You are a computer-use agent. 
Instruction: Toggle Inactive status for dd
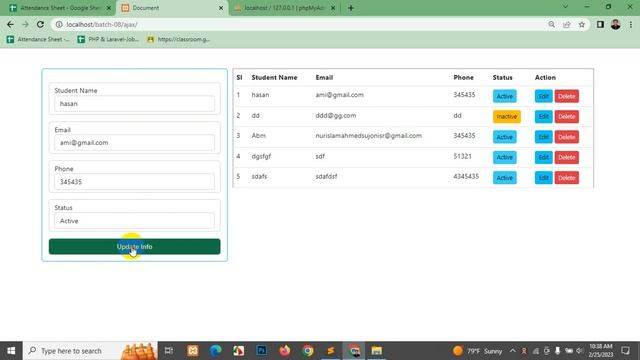click(x=507, y=117)
